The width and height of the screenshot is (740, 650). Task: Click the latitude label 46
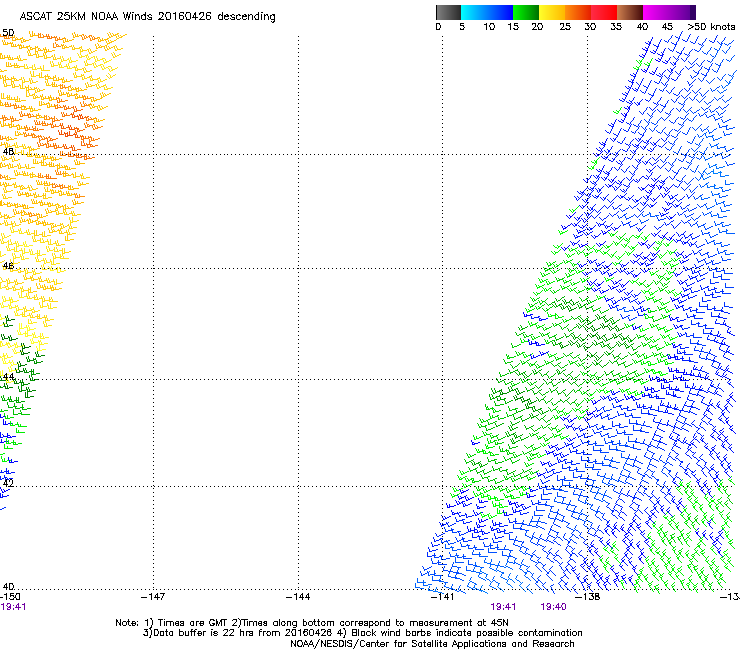pos(8,266)
